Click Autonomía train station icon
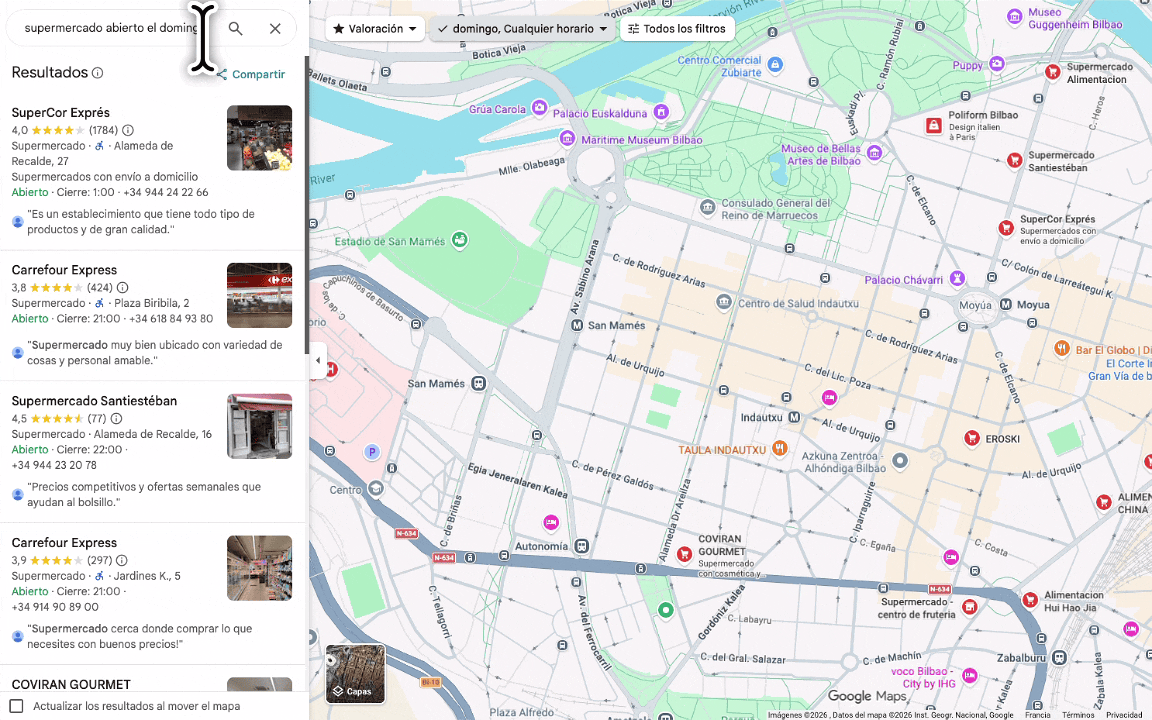 click(582, 546)
